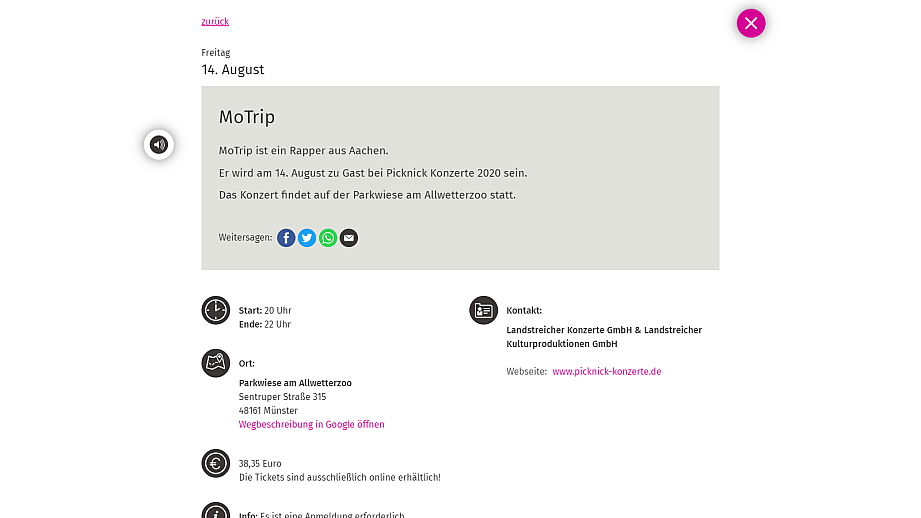Click the 38,35 Euro ticket price text
Screen dimensions: 921x518
tap(260, 464)
